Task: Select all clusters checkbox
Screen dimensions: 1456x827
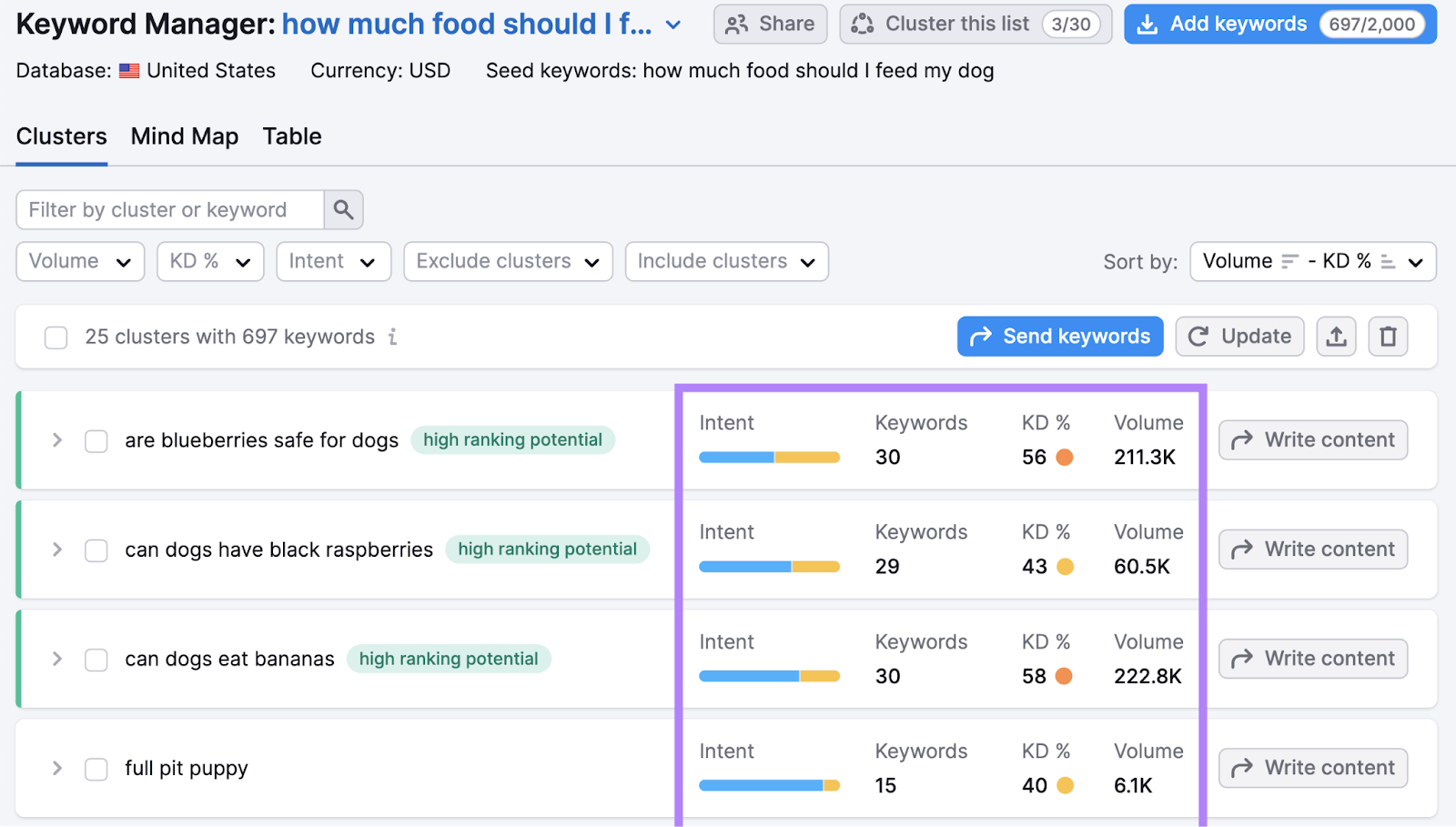Action: click(x=56, y=338)
